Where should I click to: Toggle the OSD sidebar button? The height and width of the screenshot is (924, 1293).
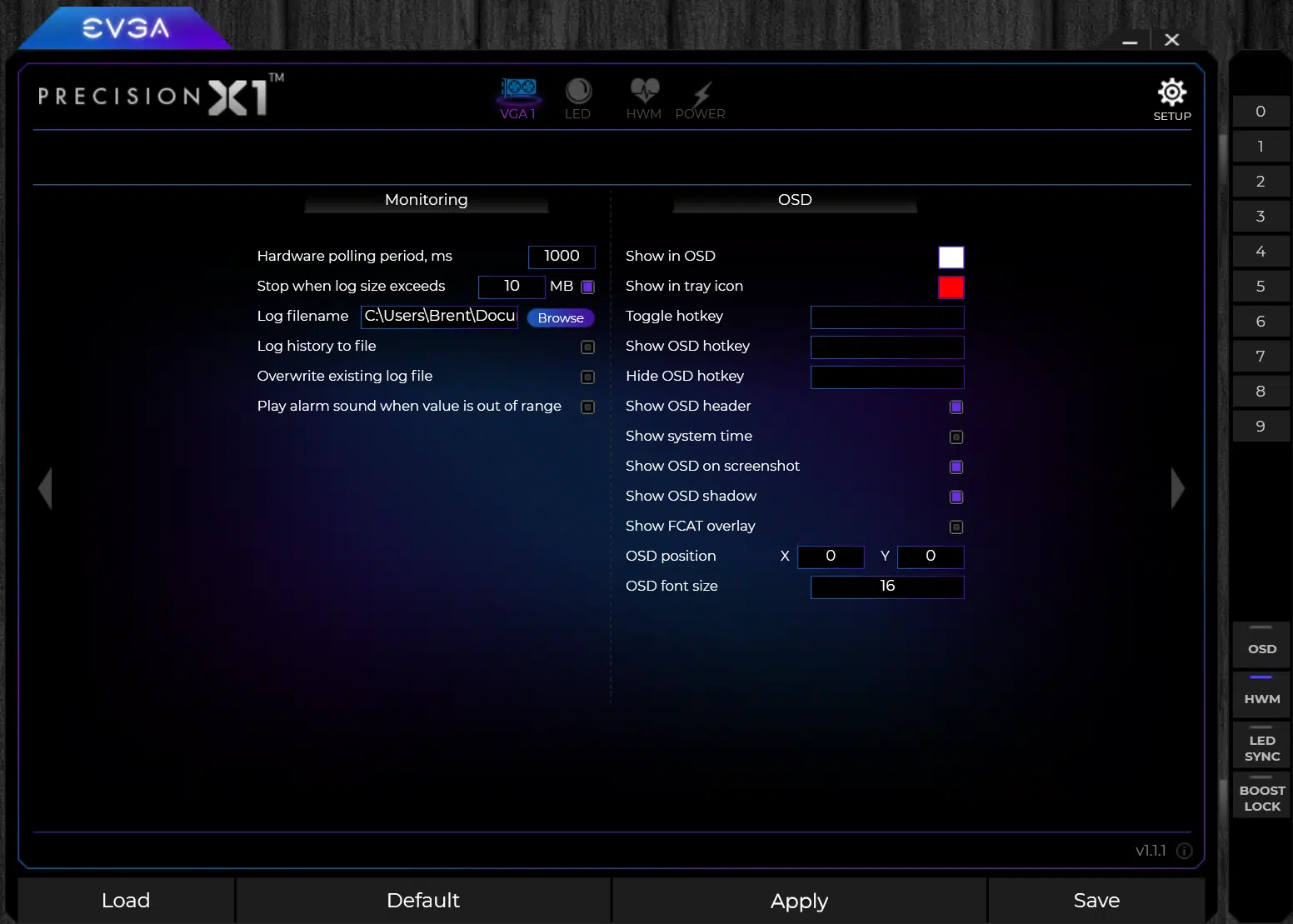[1262, 644]
